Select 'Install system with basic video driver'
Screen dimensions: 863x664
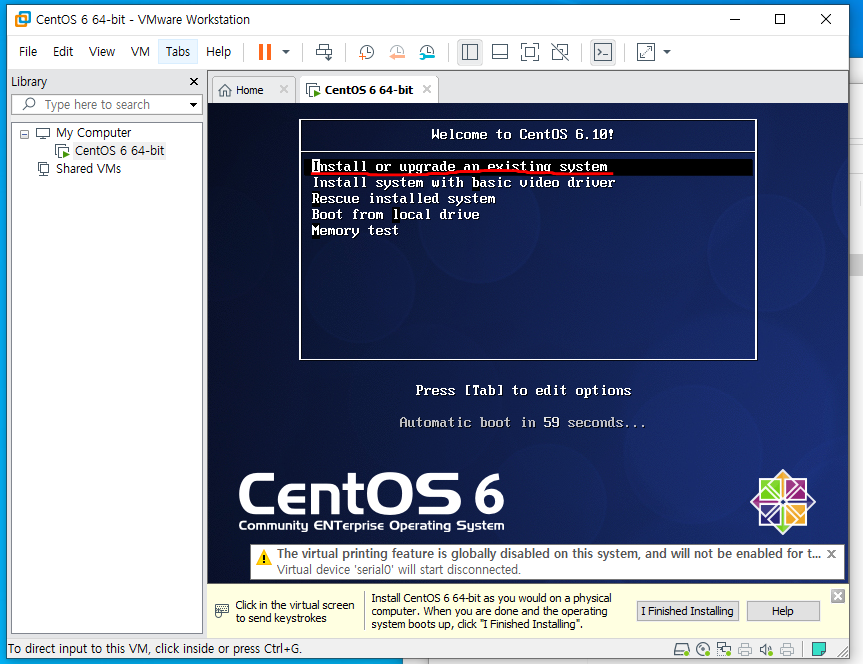(x=463, y=183)
